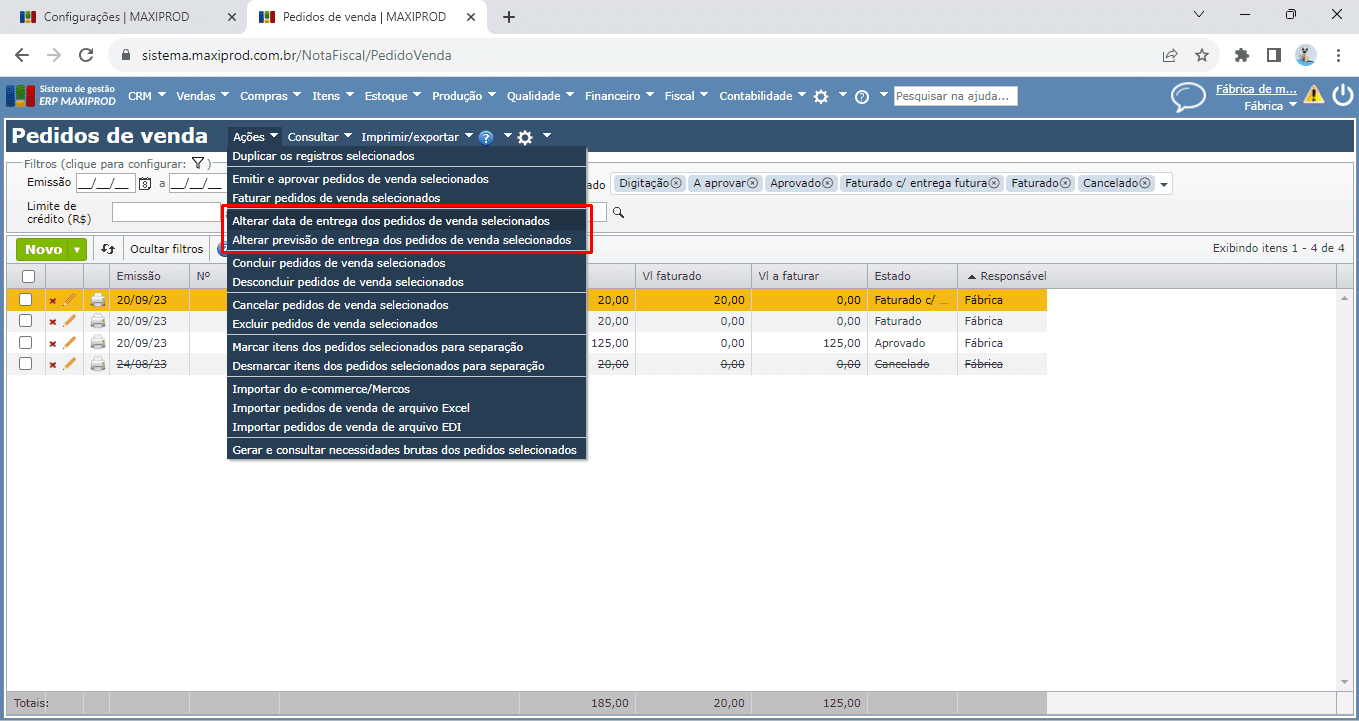Click the filter funnel configuration icon
1359x721 pixels.
(x=198, y=163)
